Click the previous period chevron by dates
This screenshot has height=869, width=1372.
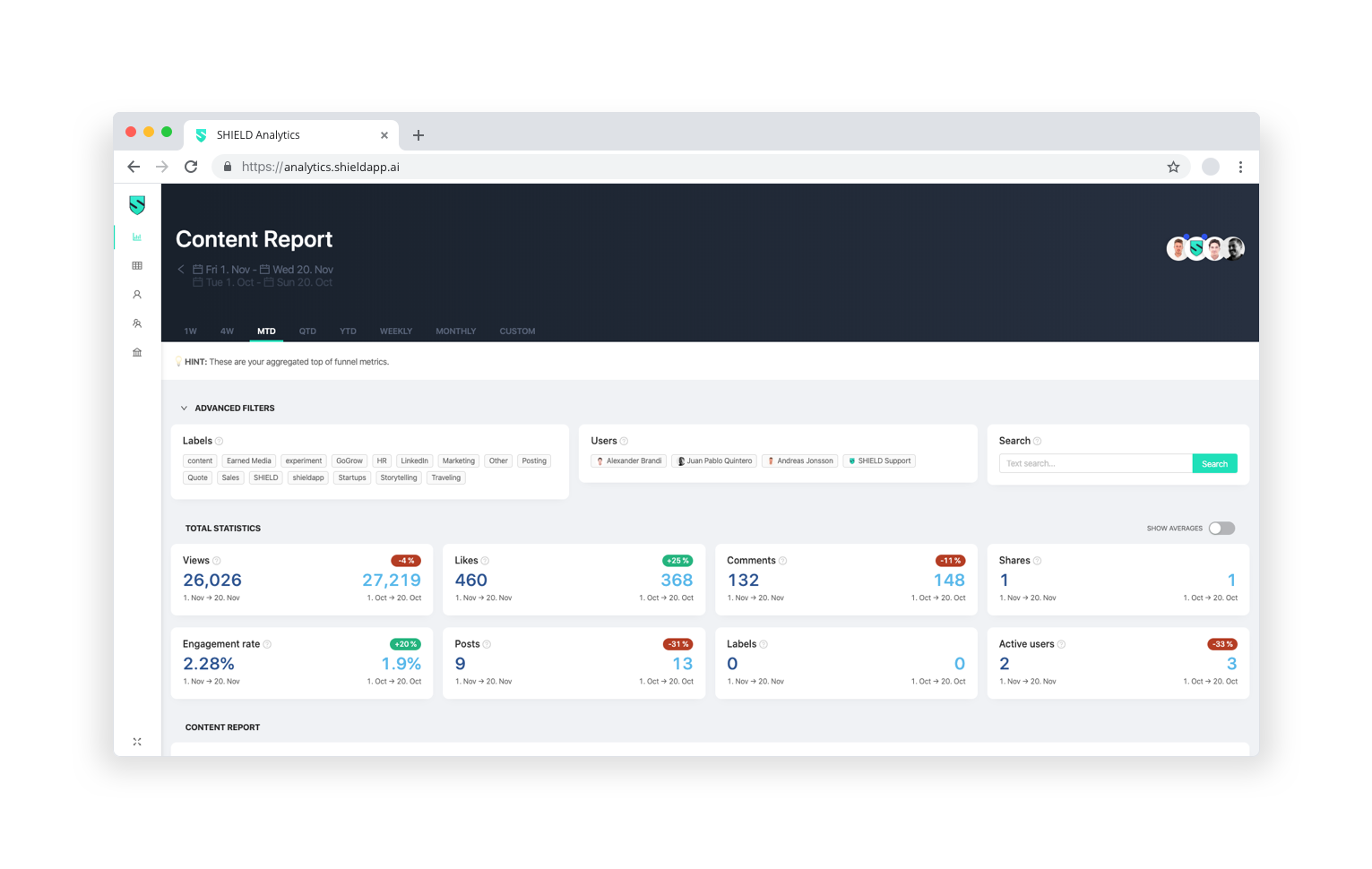181,270
